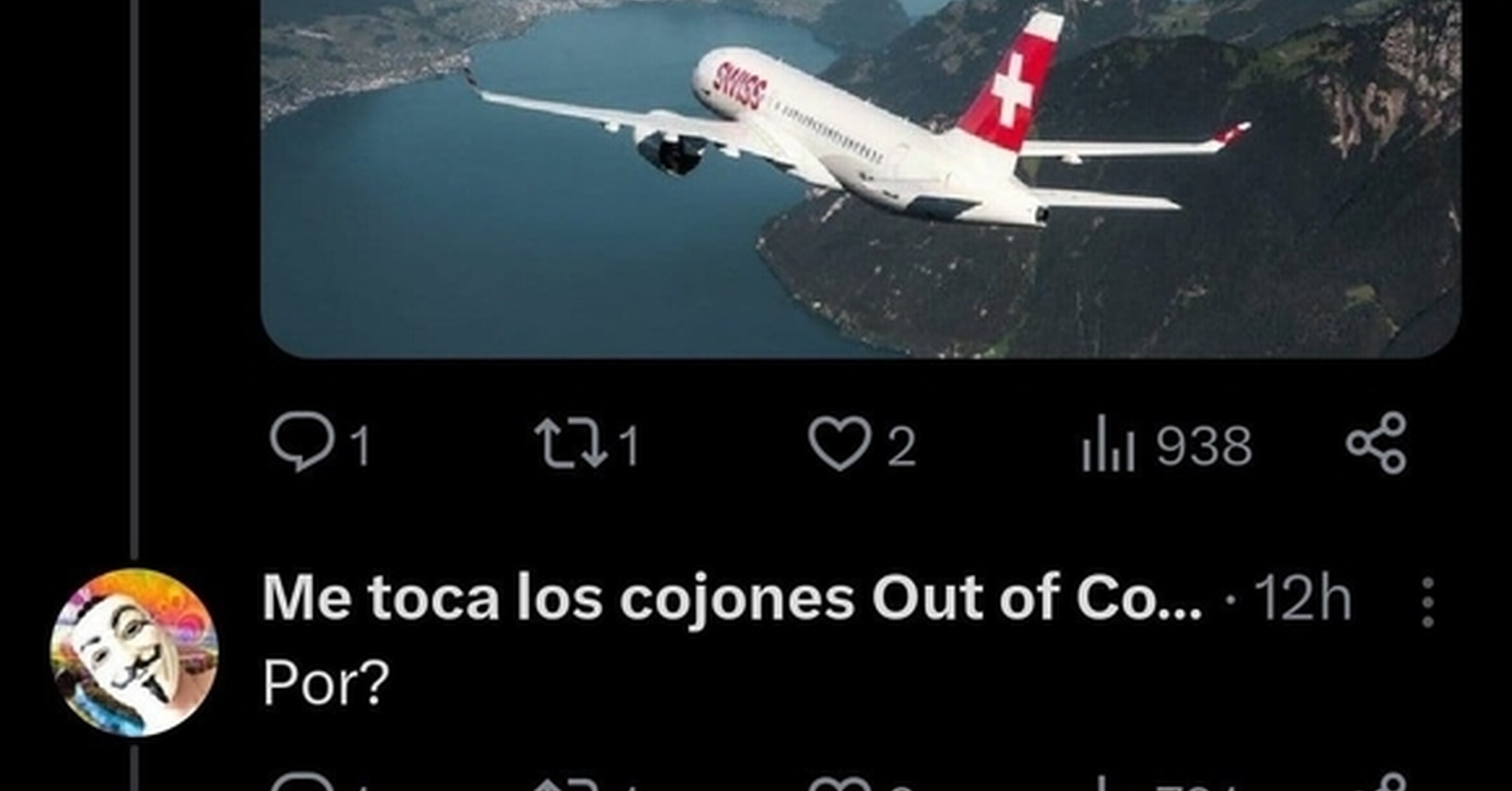This screenshot has height=791, width=1512.
Task: Share the Swiss airplane tweet
Action: click(1377, 443)
